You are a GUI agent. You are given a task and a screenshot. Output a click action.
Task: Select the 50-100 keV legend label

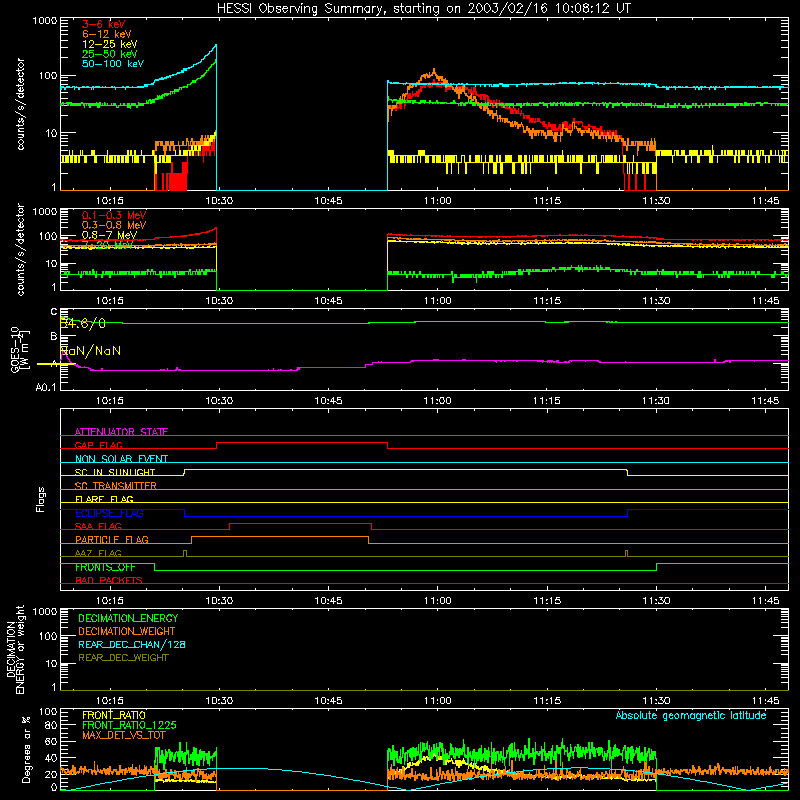(113, 64)
